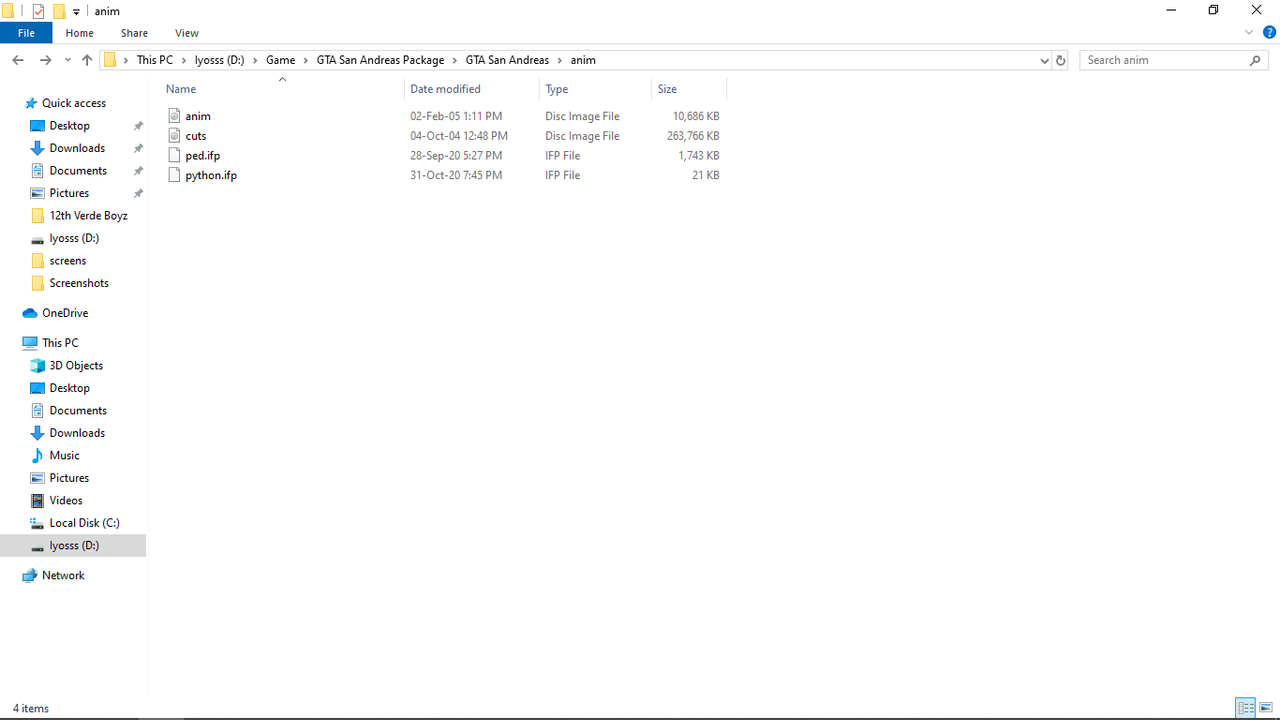The height and width of the screenshot is (720, 1280).
Task: Click the search magnifier icon
Action: (x=1256, y=60)
